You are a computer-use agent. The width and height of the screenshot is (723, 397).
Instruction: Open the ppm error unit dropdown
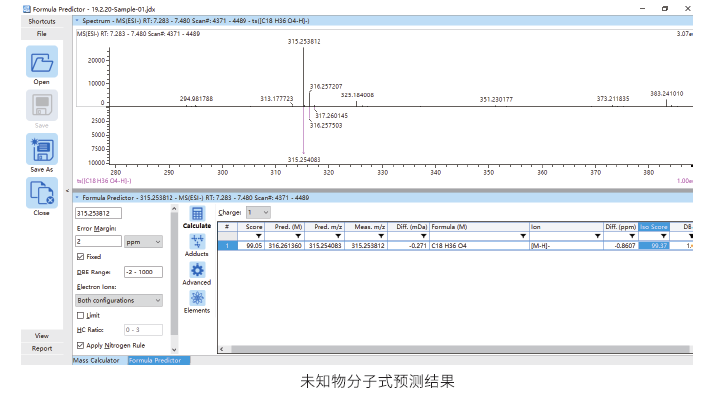click(143, 242)
